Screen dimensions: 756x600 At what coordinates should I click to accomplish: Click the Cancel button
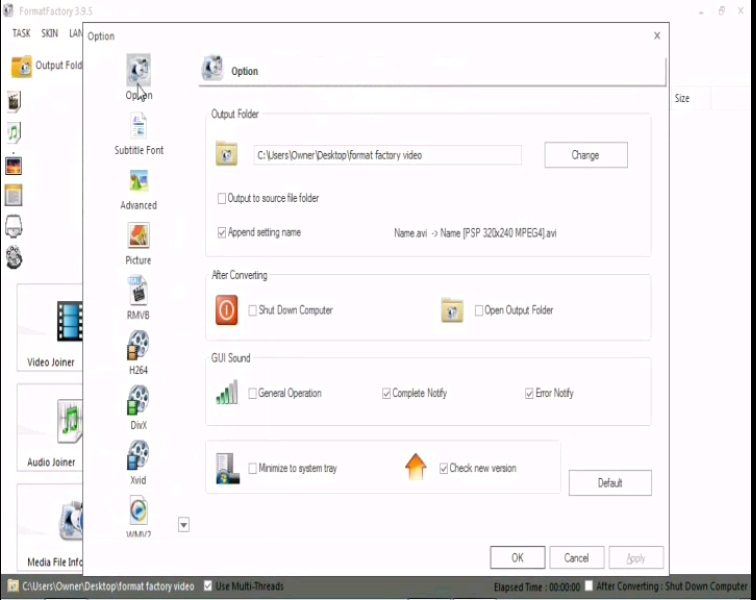pos(577,558)
